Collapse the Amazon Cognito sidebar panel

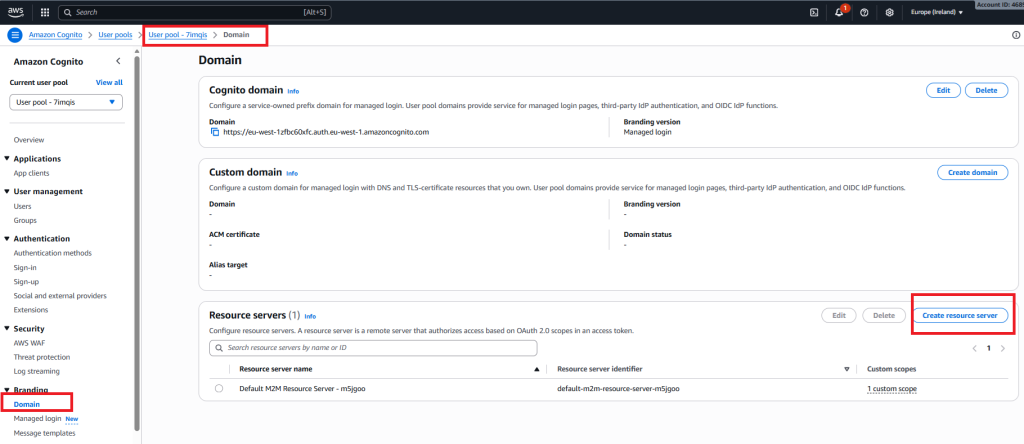(118, 62)
